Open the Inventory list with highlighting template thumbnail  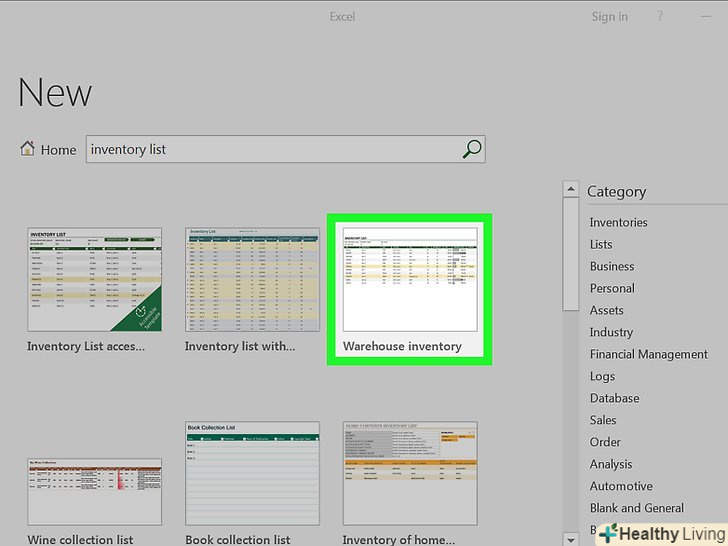click(x=253, y=280)
